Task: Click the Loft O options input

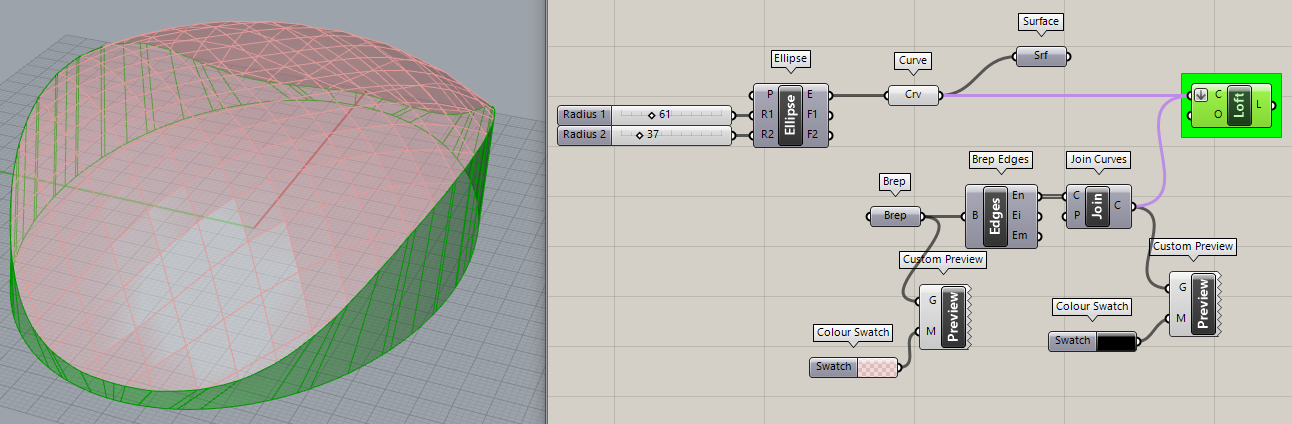Action: 1217,114
